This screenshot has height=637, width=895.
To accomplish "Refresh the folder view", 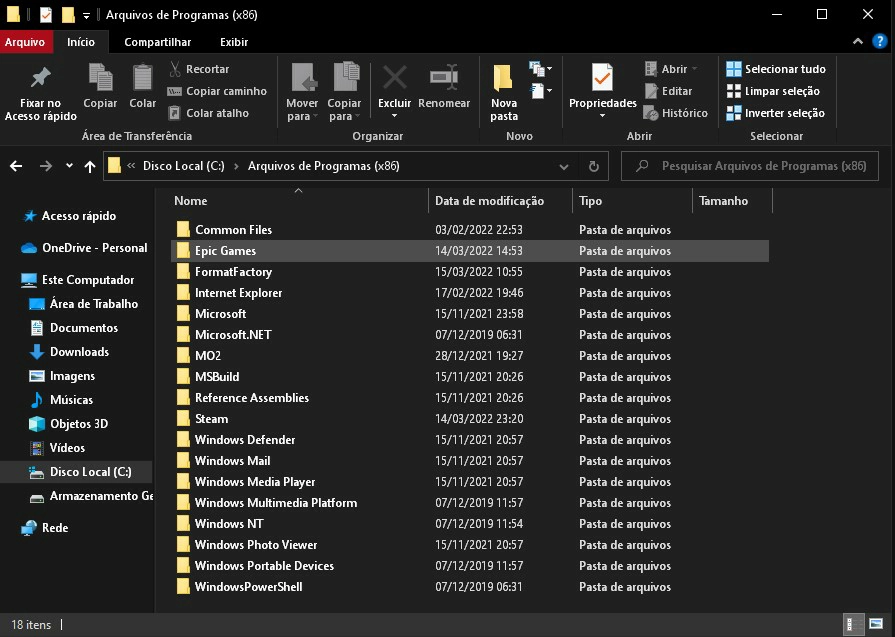I will coord(594,167).
